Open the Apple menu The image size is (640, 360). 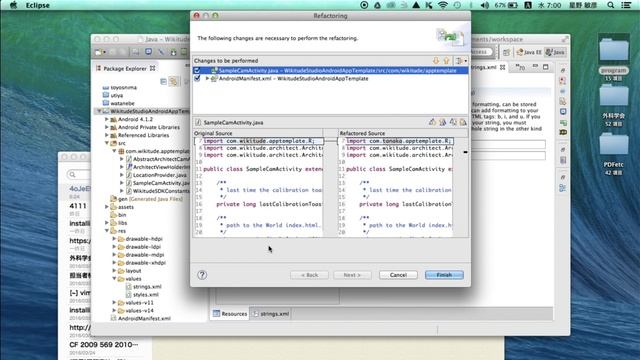point(13,5)
